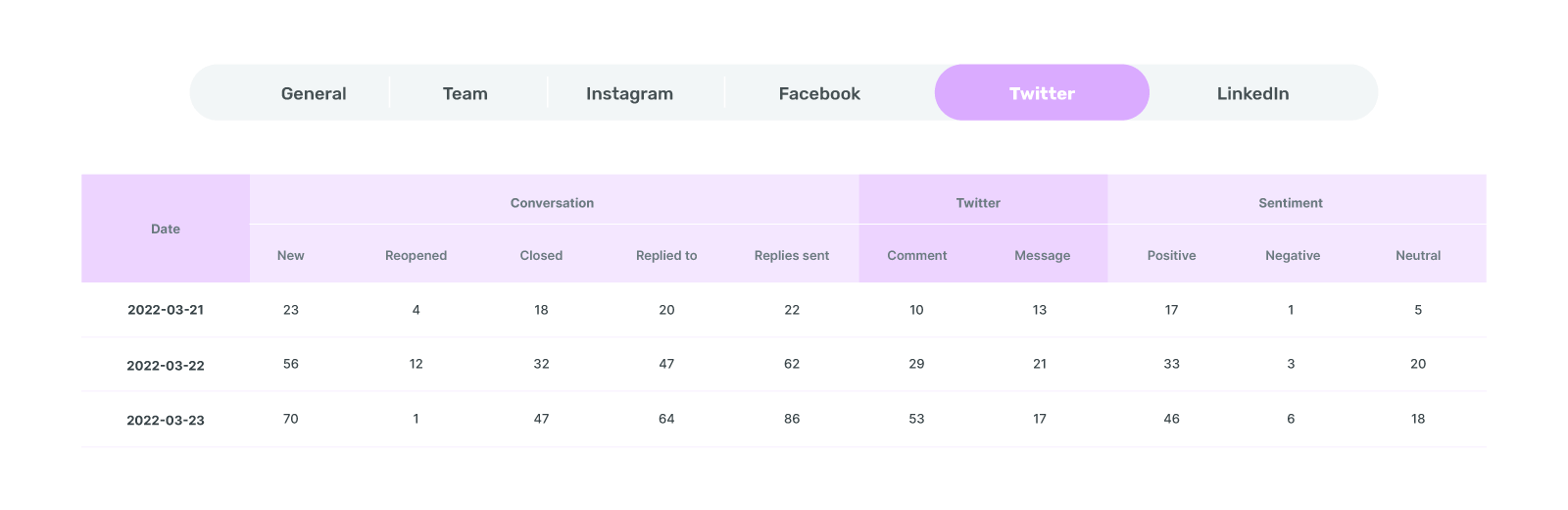Click the Comment column header
Viewport: 1568px width, 510px height.
[917, 255]
